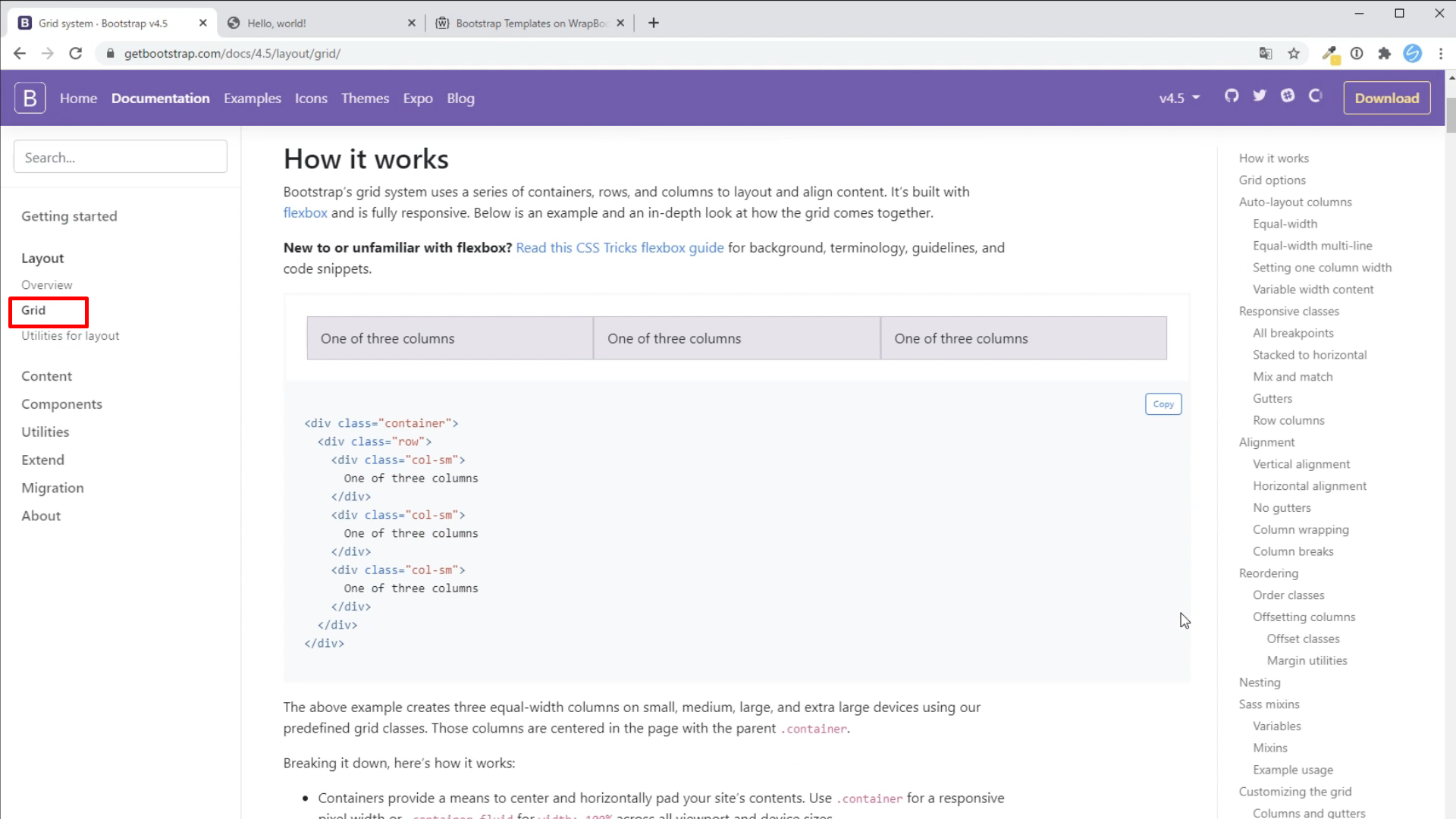The height and width of the screenshot is (819, 1456).
Task: Jump to Stacked to horizontal
Action: pyautogui.click(x=1310, y=355)
